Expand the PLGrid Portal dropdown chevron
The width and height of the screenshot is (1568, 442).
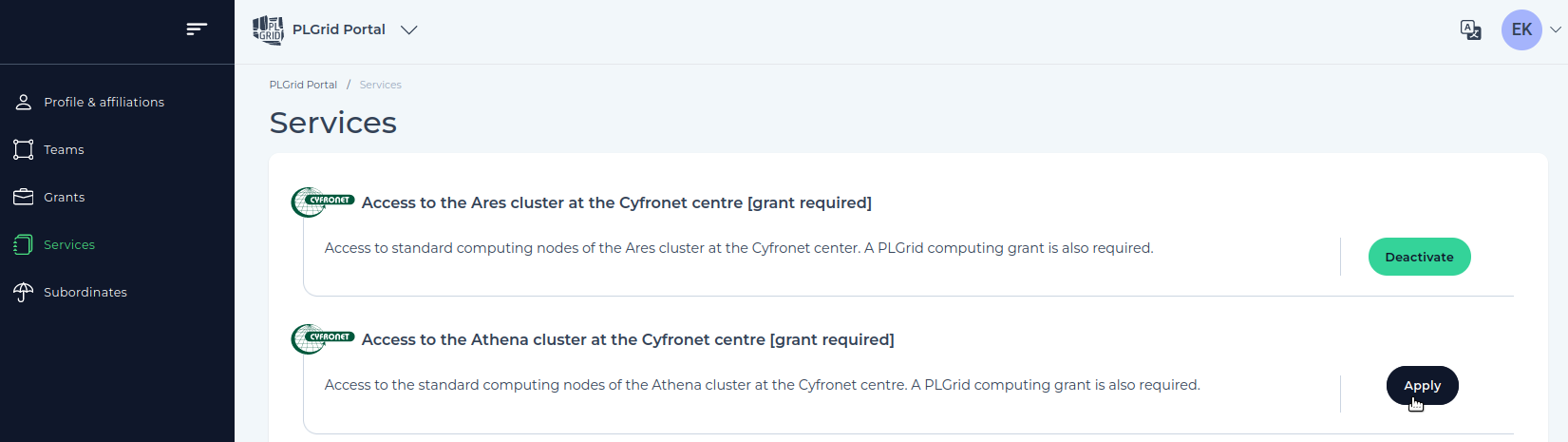click(x=409, y=29)
